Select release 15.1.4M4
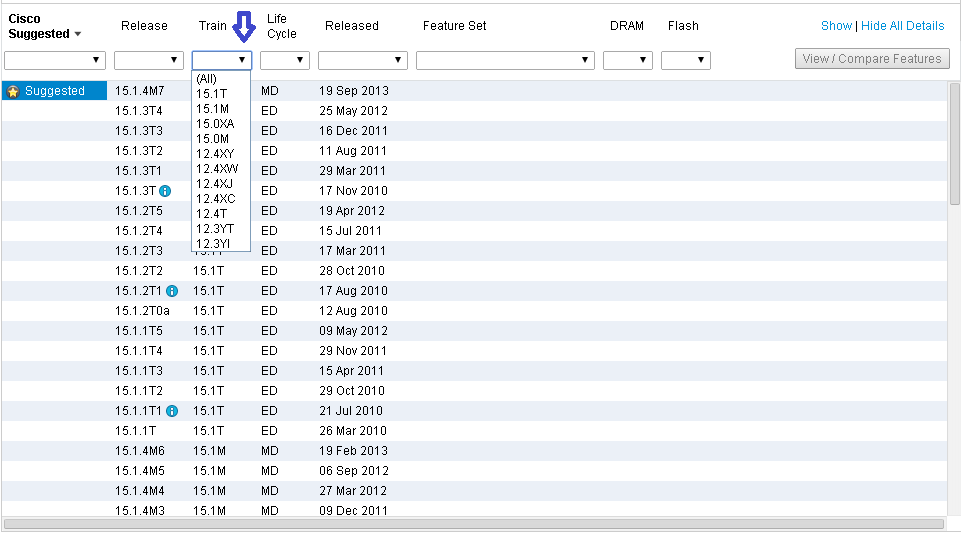The width and height of the screenshot is (965, 533). (x=140, y=491)
